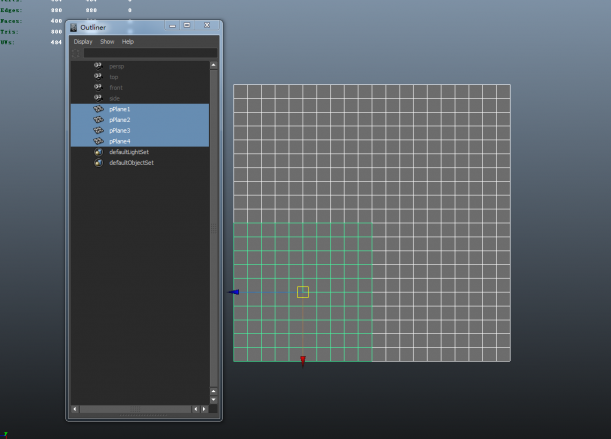Click the horizontal scroll left arrow at far left
611x439 pixels.
pos(75,409)
